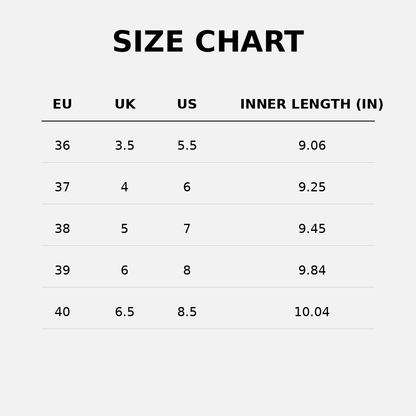Image resolution: width=416 pixels, height=416 pixels.
Task: Select the 10.04 inner length value
Action: [x=312, y=312]
